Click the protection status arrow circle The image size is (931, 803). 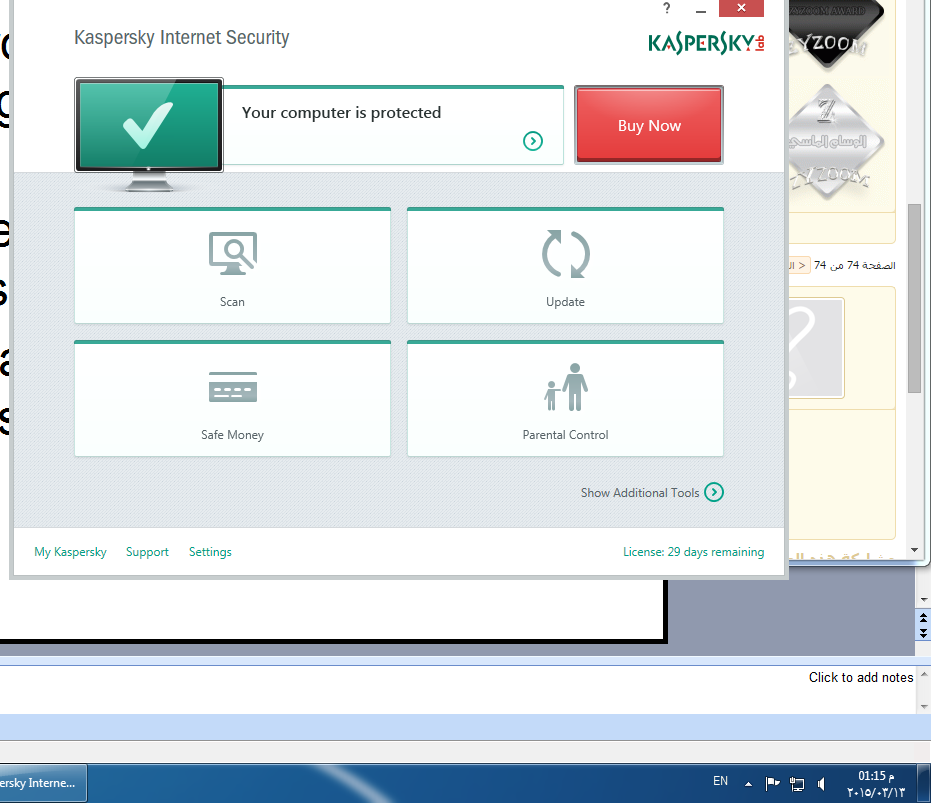pos(533,141)
